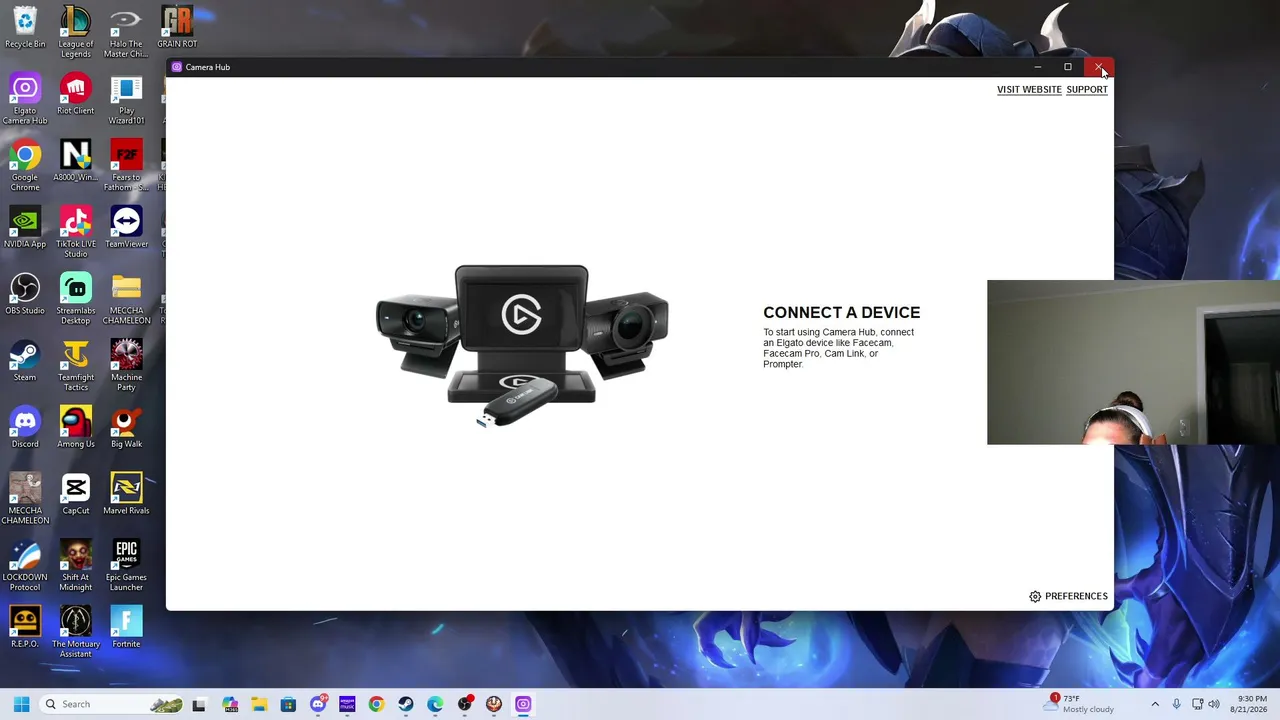Open Task View from the taskbar
Screen dimensions: 1280x720
coord(199,704)
